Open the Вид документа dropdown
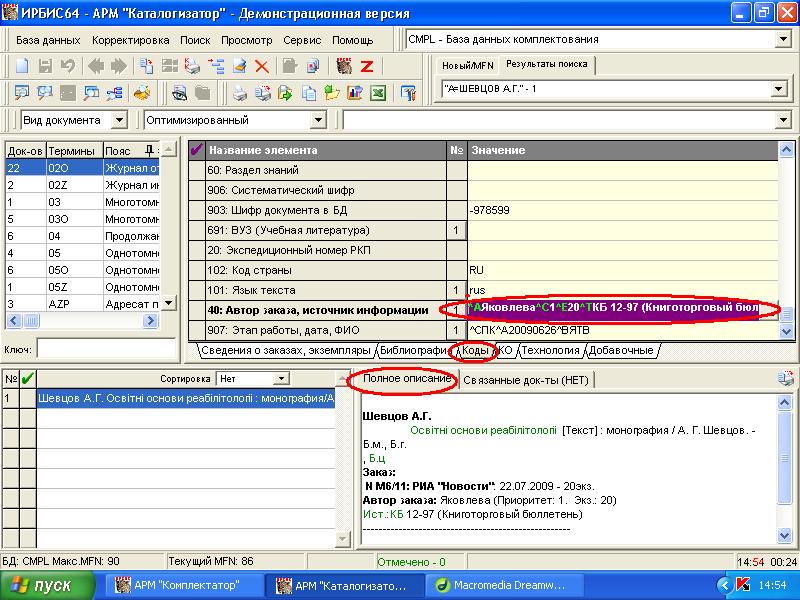 [120, 120]
